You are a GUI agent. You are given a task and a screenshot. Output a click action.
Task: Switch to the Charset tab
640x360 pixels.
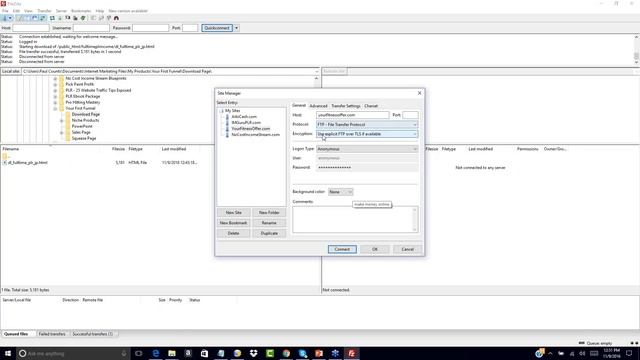pyautogui.click(x=371, y=106)
